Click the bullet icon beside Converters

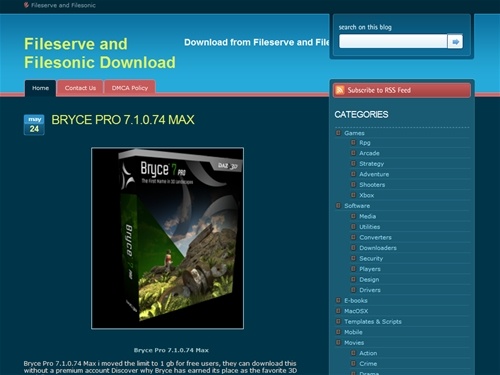pos(353,237)
